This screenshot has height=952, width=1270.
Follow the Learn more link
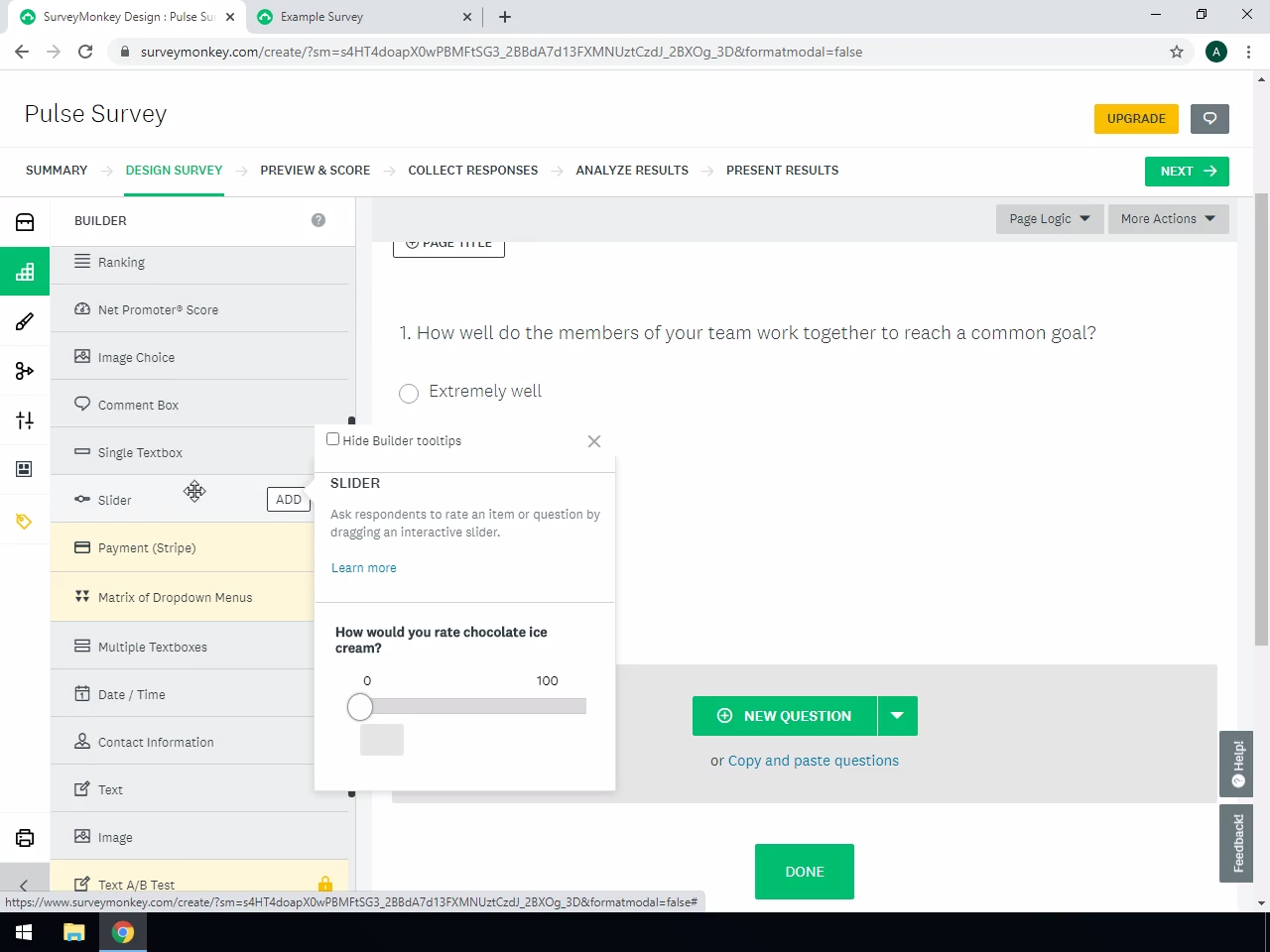(x=364, y=568)
